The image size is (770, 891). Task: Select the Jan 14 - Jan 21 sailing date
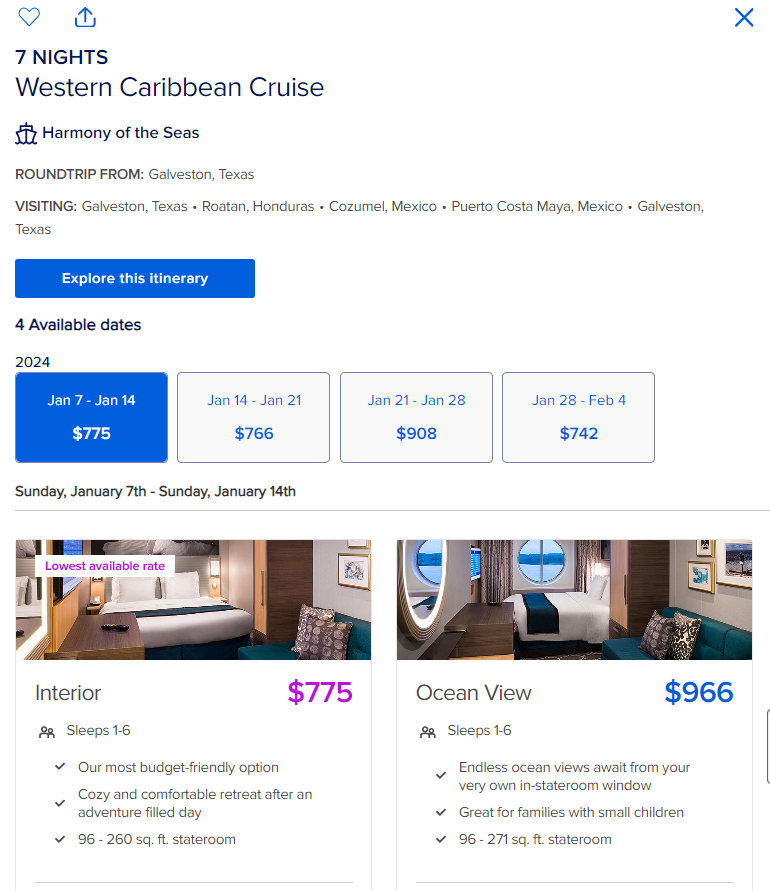click(x=253, y=417)
